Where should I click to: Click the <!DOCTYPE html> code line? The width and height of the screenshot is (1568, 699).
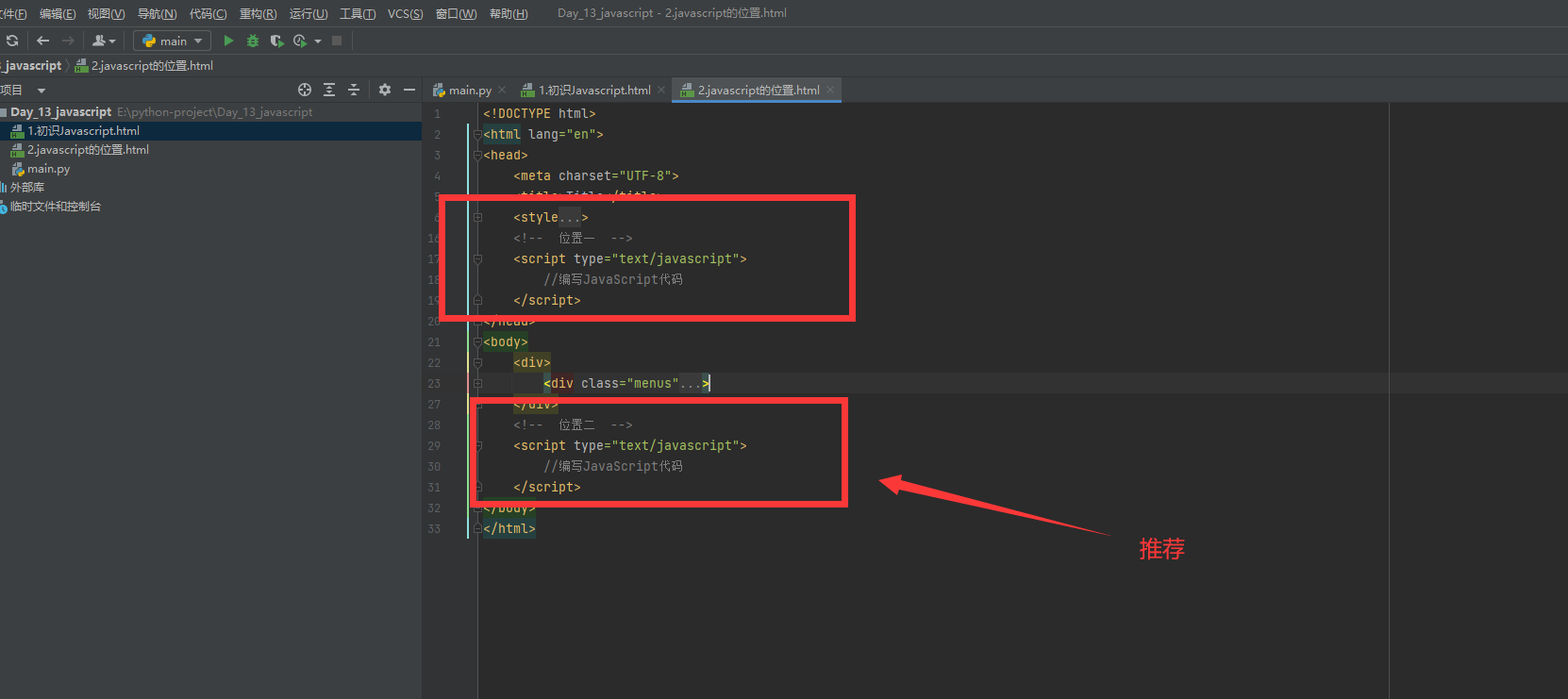540,114
